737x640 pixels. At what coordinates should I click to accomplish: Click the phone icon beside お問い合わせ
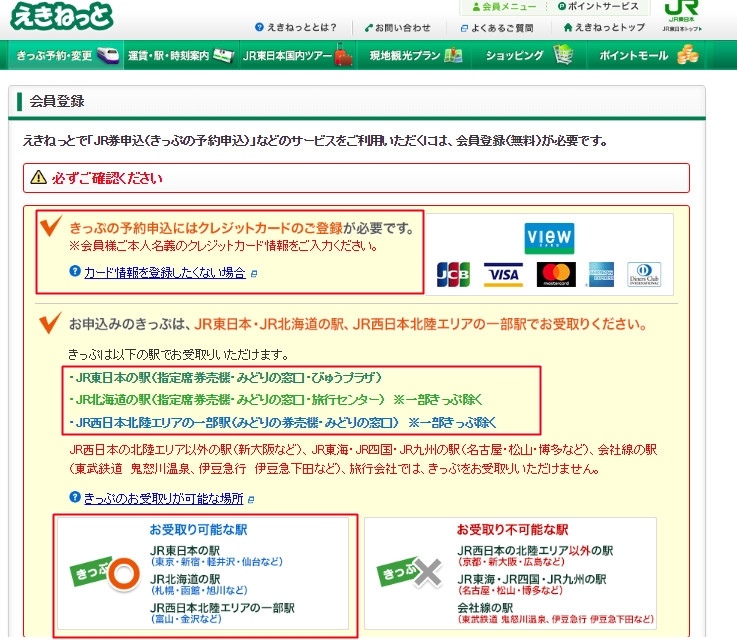click(x=369, y=28)
